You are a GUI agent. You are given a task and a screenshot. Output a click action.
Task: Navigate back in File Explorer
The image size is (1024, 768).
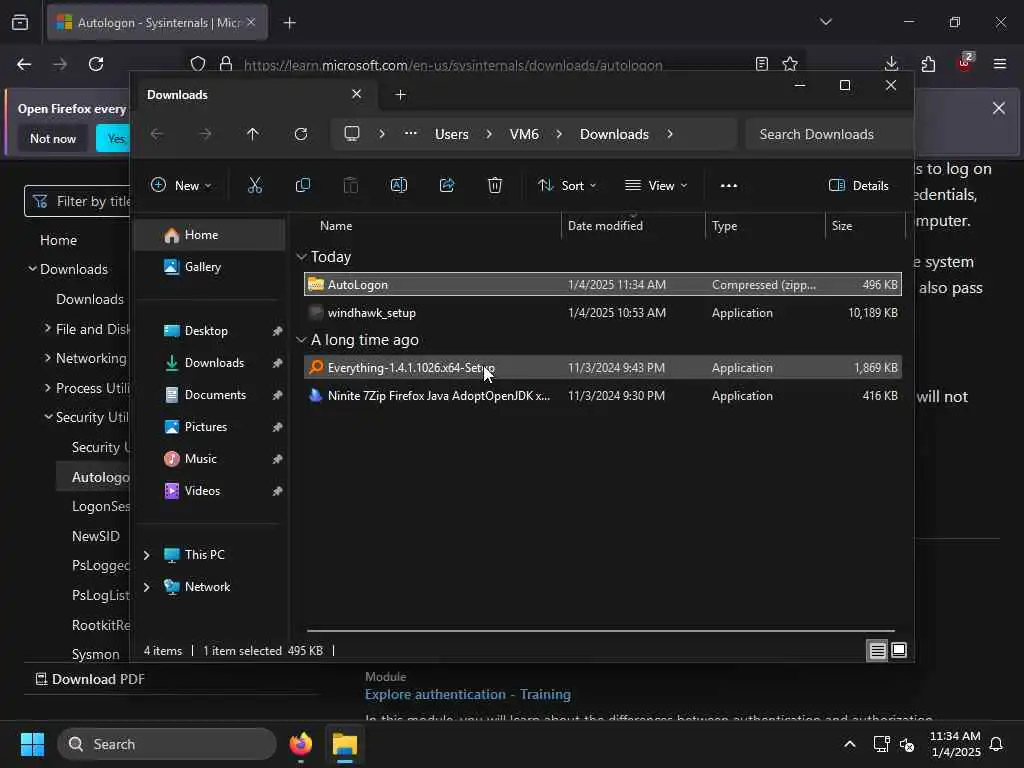[x=157, y=134]
